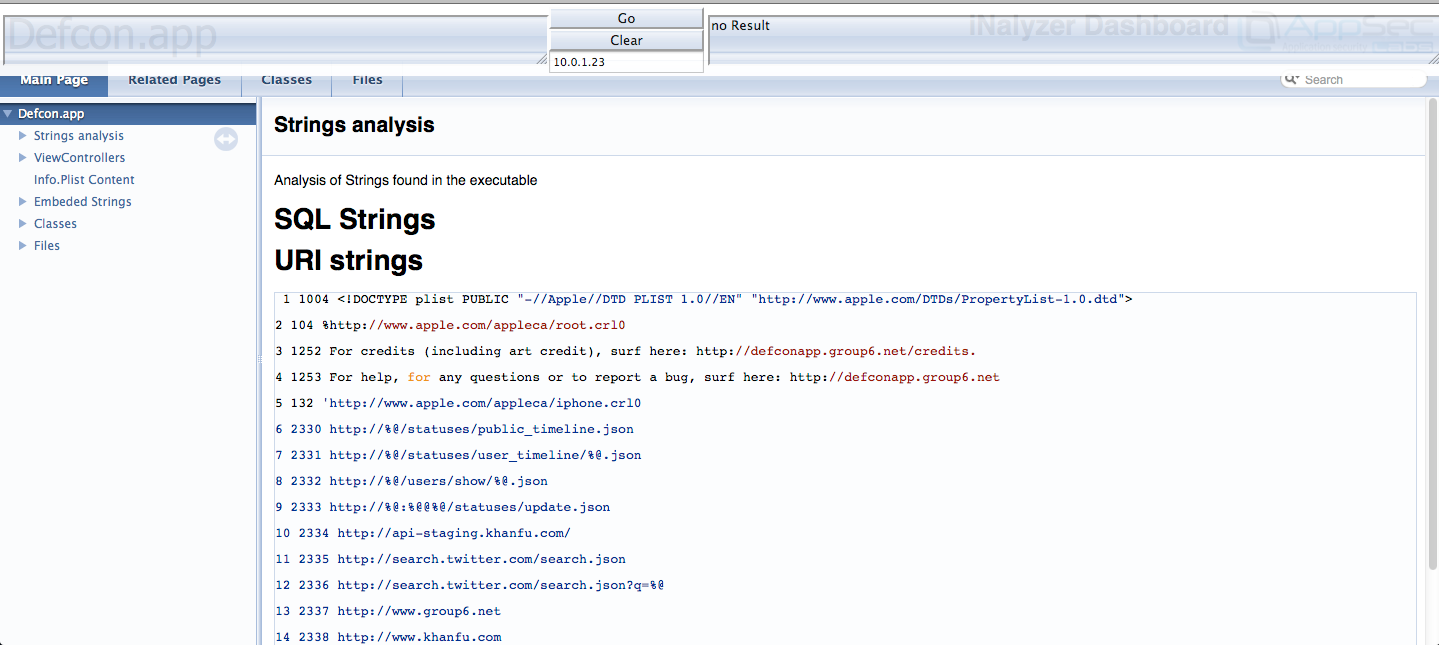
Task: Open the Files tab
Action: [x=367, y=80]
